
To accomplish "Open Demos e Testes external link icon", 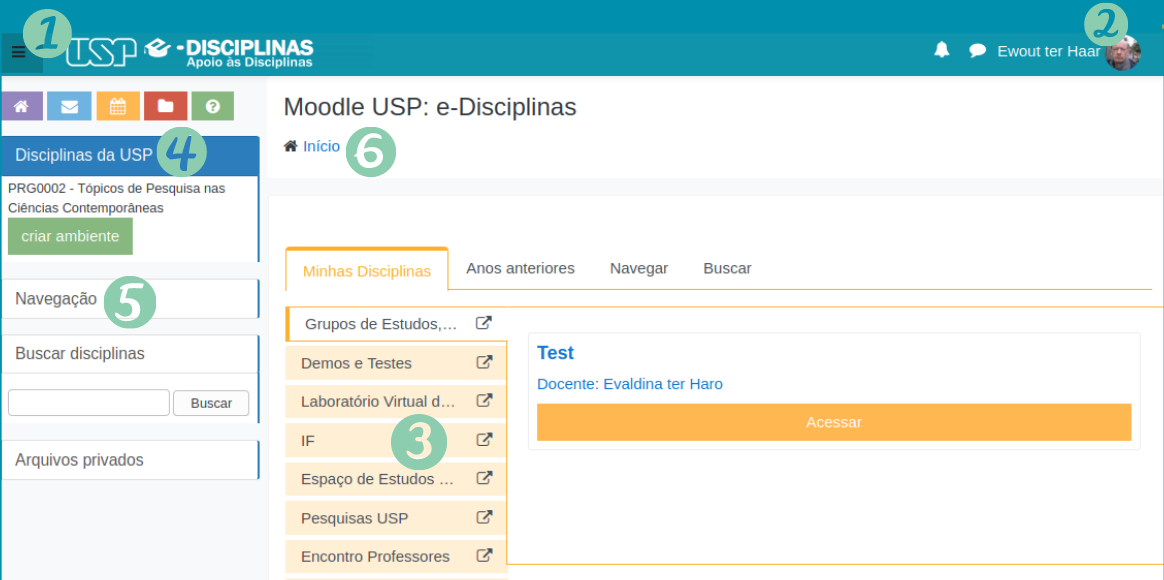I will pyautogui.click(x=484, y=362).
